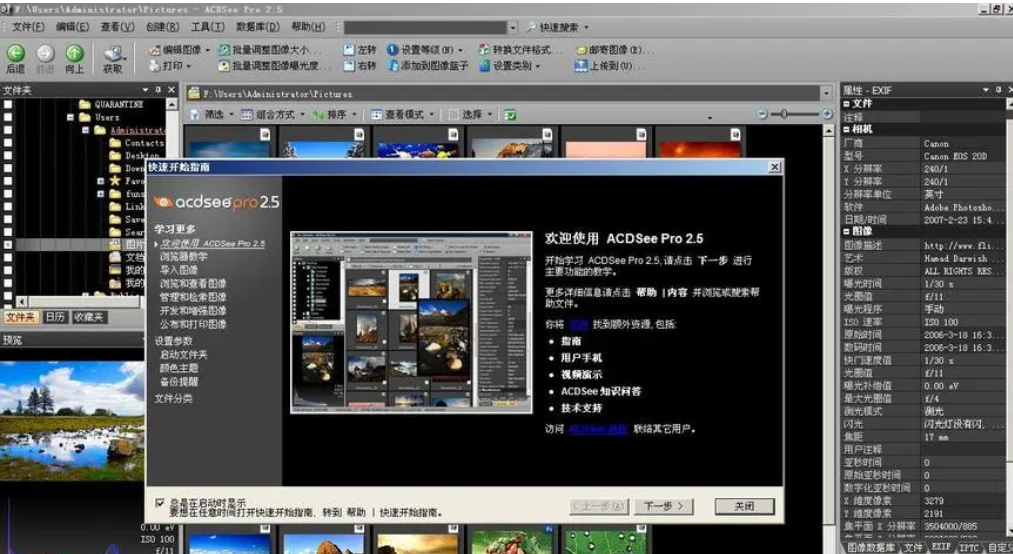Click zoom-out minus icon by thumbnail slider

coord(762,114)
